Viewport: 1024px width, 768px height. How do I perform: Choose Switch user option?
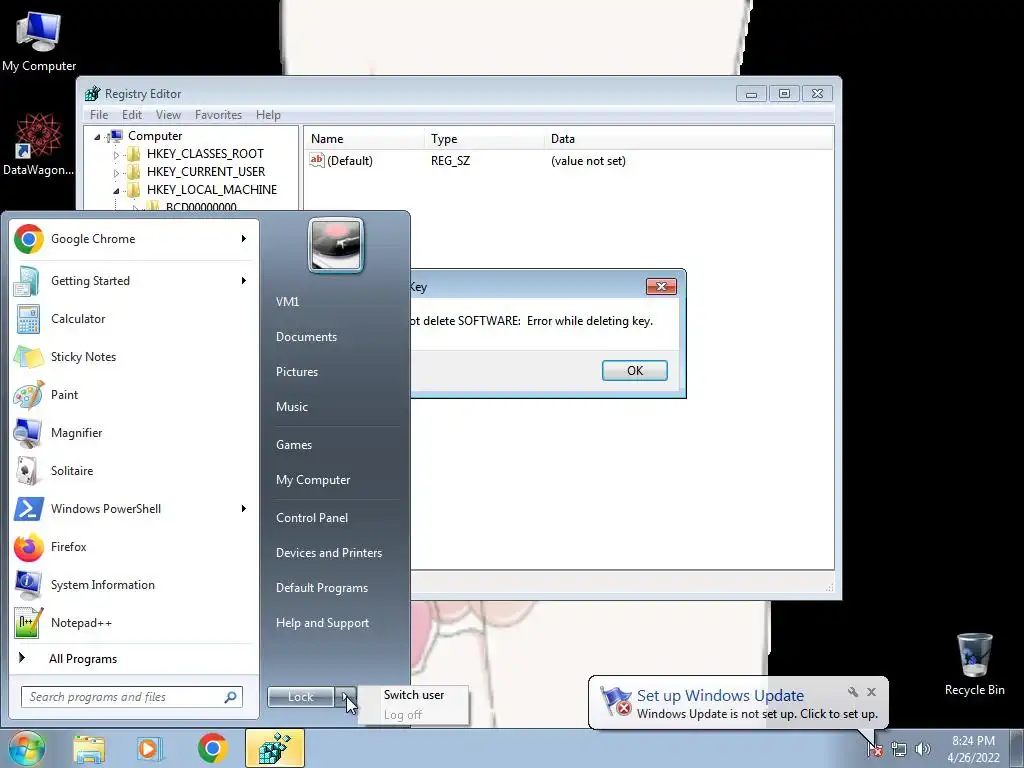pyautogui.click(x=414, y=695)
